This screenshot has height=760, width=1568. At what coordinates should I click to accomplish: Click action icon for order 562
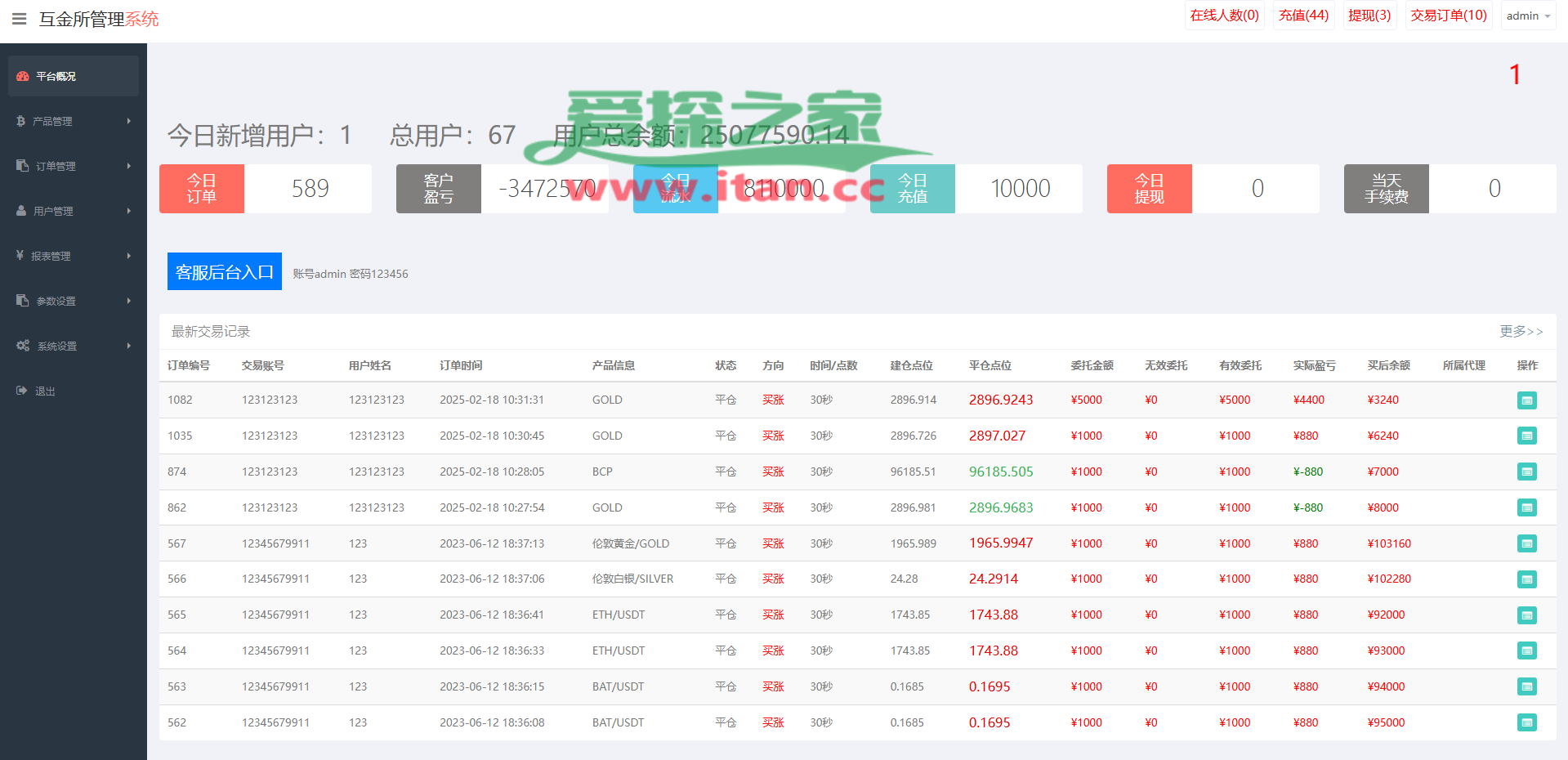[x=1526, y=722]
